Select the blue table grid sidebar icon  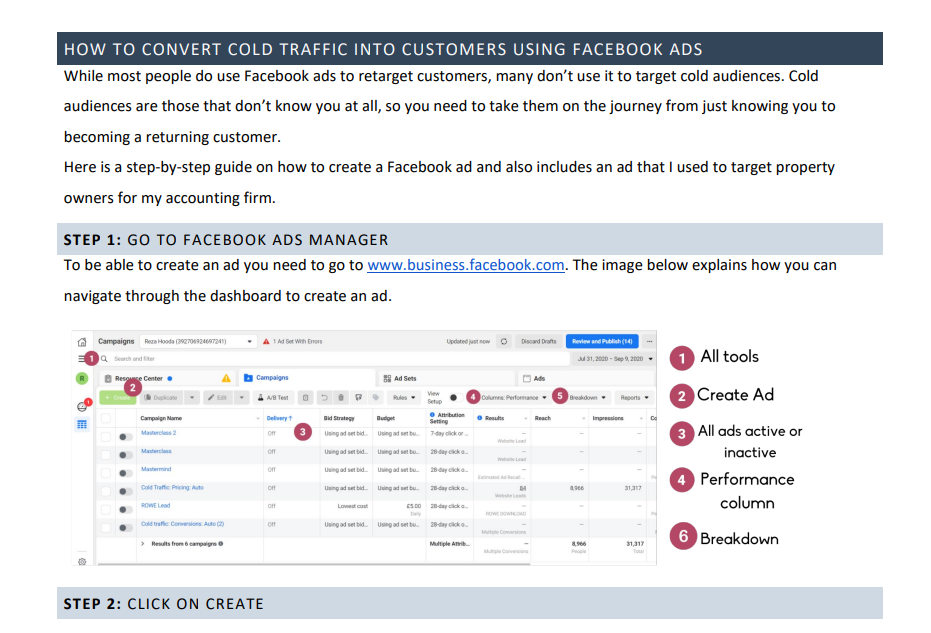pyautogui.click(x=82, y=425)
